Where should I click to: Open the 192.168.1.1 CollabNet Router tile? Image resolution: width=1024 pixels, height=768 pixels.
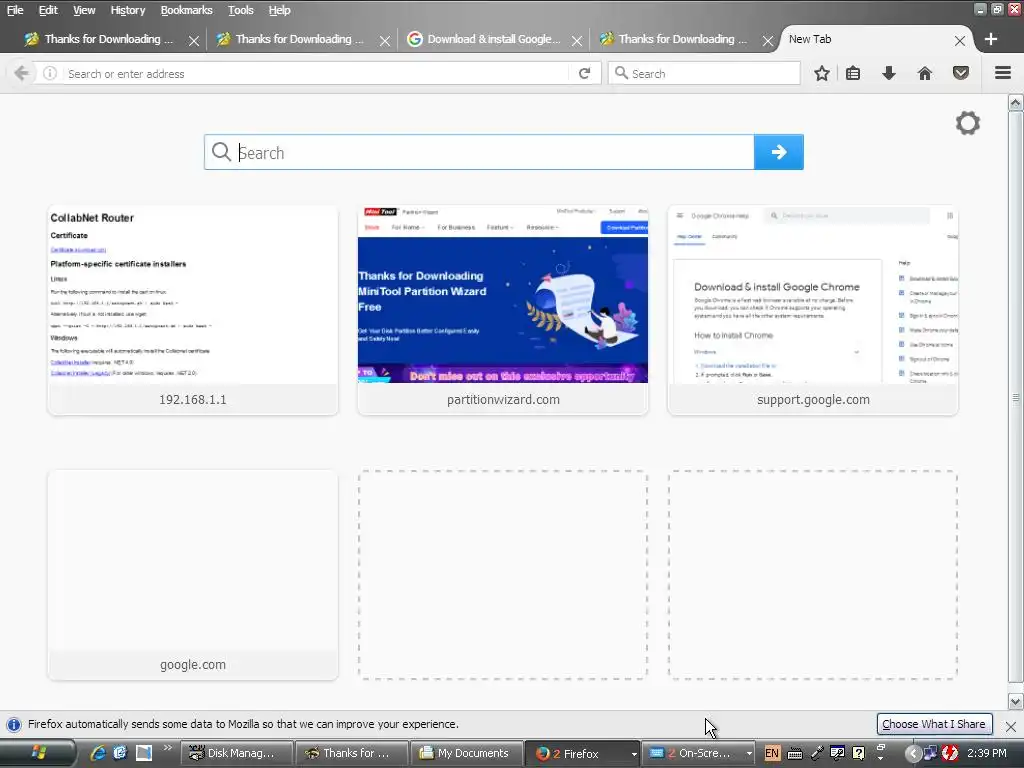[193, 310]
